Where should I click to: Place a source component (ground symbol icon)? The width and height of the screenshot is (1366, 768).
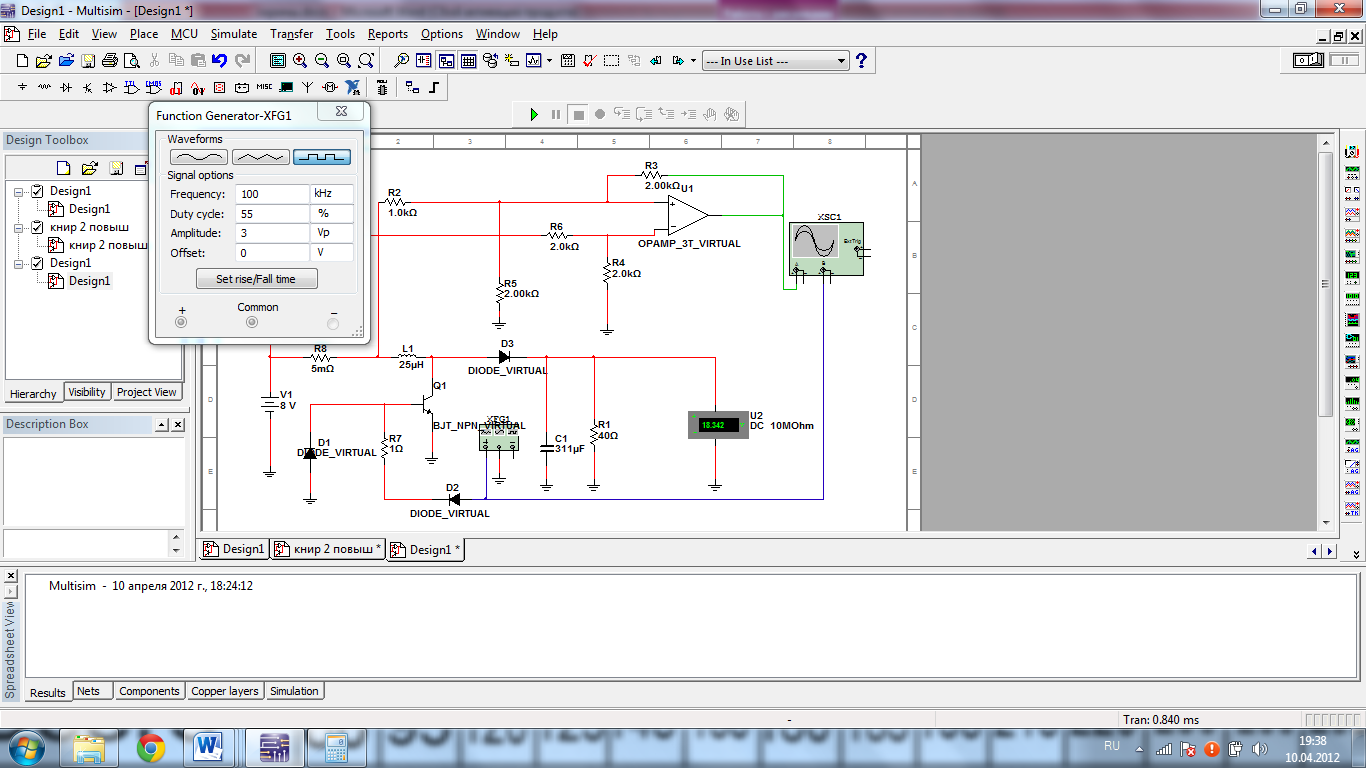(x=22, y=87)
